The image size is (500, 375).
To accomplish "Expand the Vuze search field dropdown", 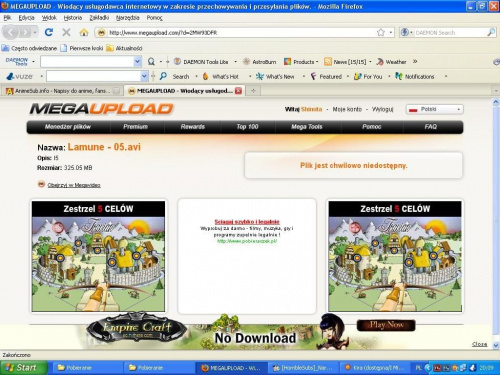I will tap(144, 76).
